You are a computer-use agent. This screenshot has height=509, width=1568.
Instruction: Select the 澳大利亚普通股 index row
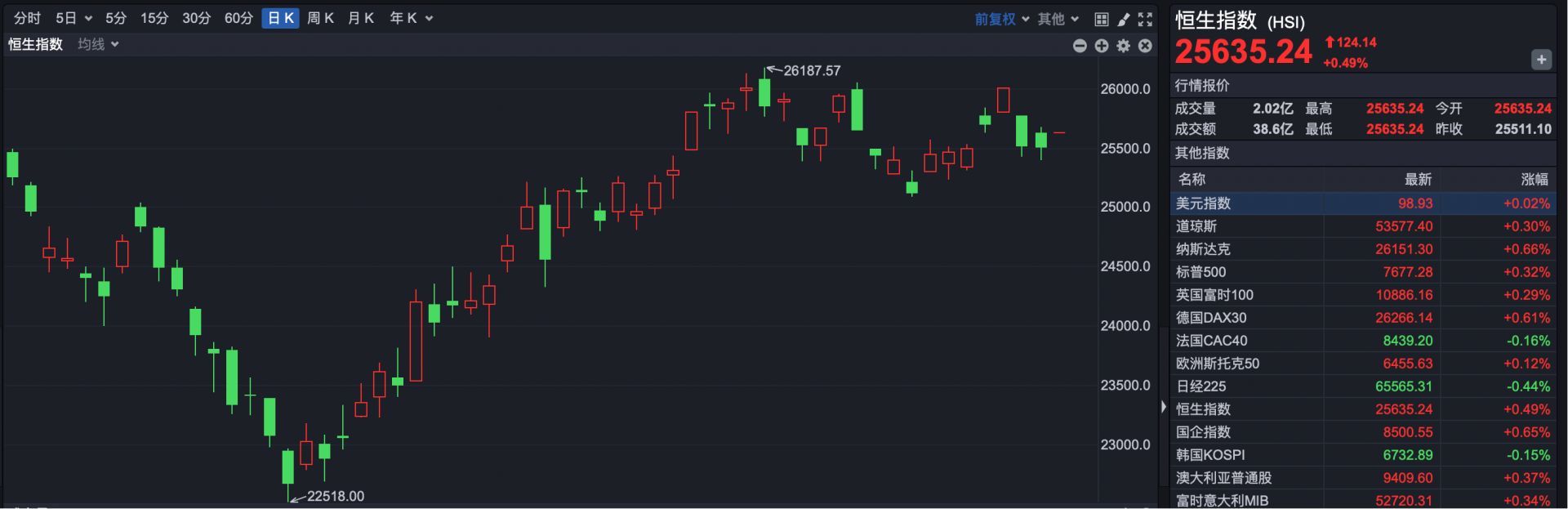(x=1363, y=478)
